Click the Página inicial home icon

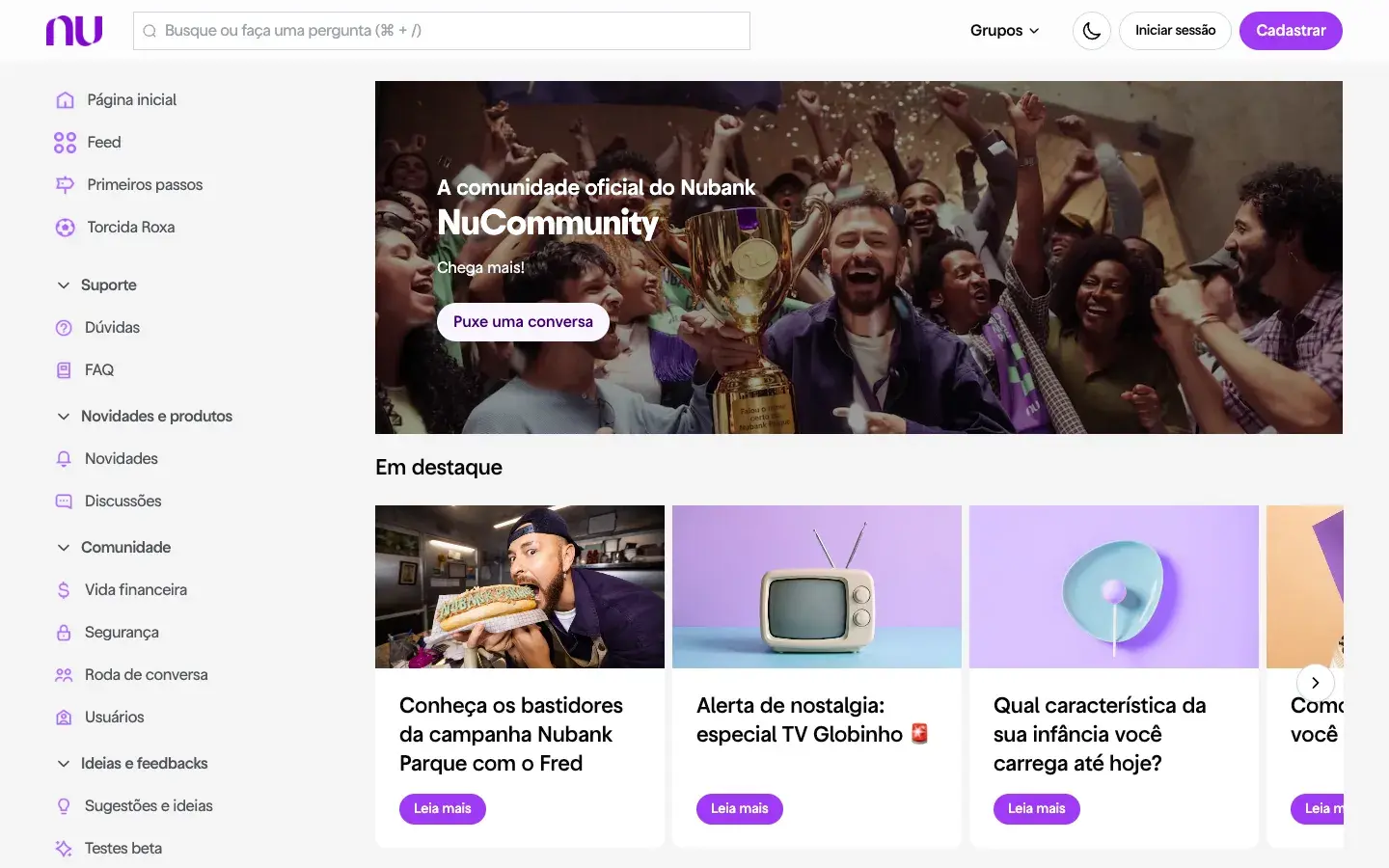coord(65,100)
